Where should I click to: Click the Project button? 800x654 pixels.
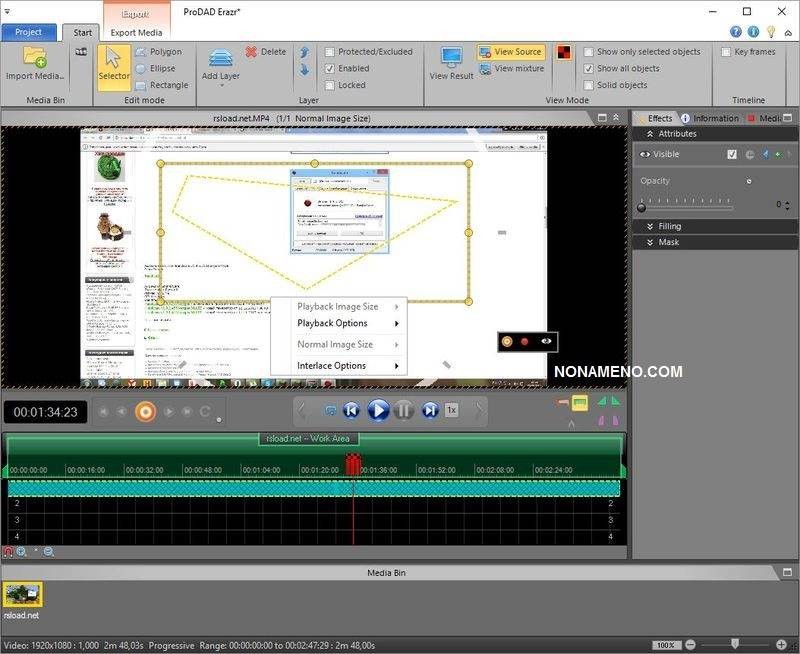[x=28, y=32]
